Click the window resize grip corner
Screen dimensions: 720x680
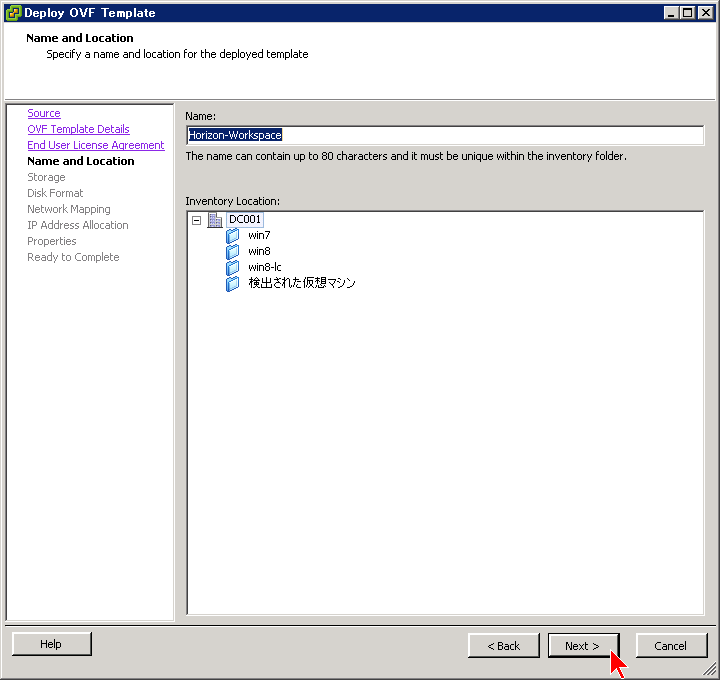click(x=710, y=670)
